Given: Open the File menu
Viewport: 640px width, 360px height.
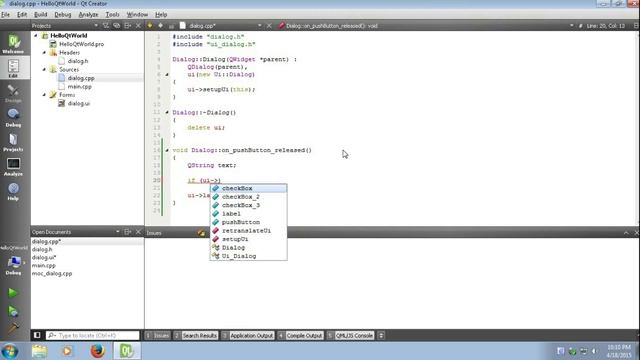Looking at the screenshot, I should [6, 15].
